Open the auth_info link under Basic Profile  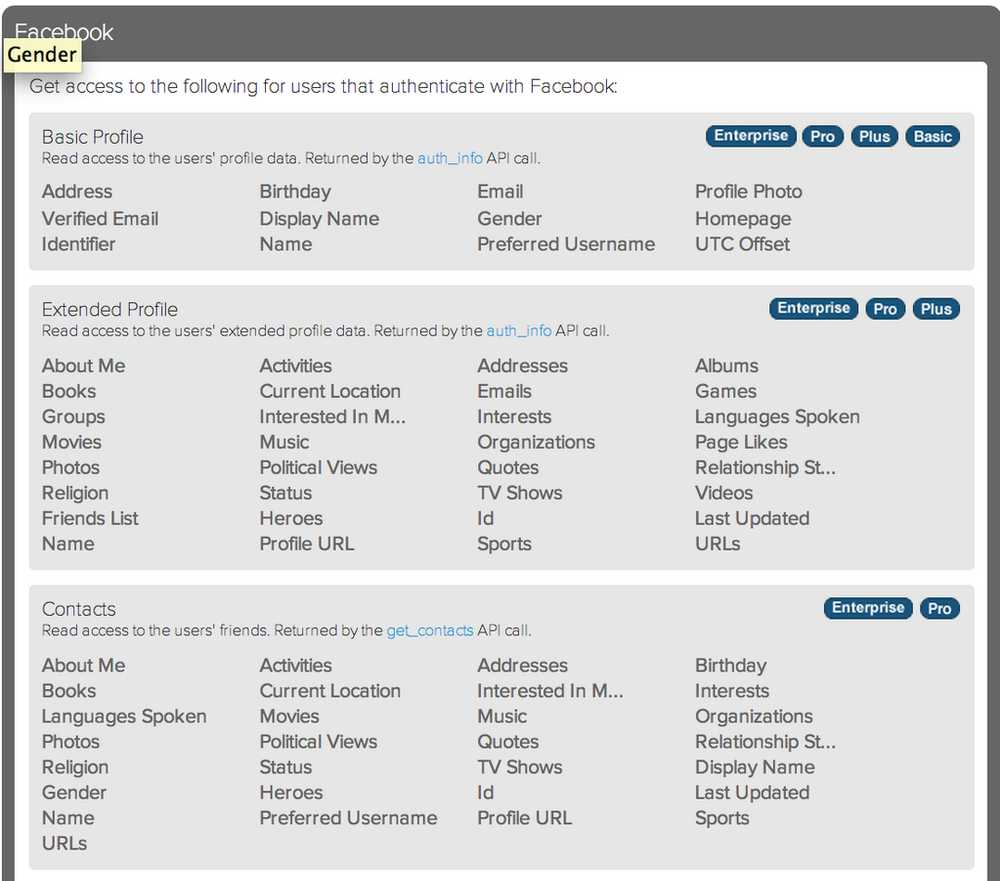click(450, 158)
